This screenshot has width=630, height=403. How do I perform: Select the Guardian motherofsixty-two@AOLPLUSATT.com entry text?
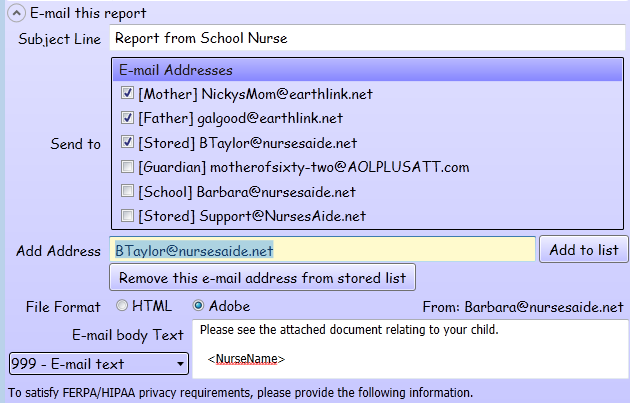[304, 167]
